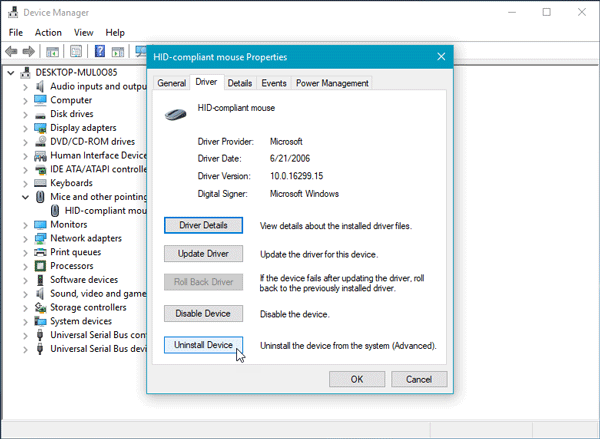Expand the Computer node
The width and height of the screenshot is (600, 439).
25,101
